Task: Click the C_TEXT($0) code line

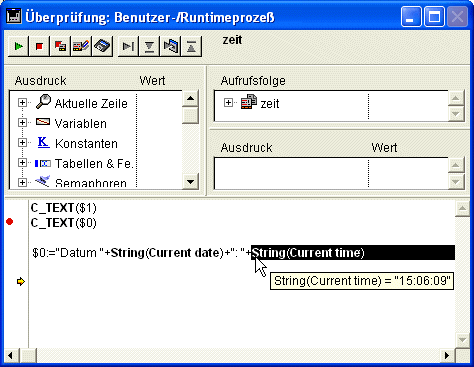Action: point(63,223)
